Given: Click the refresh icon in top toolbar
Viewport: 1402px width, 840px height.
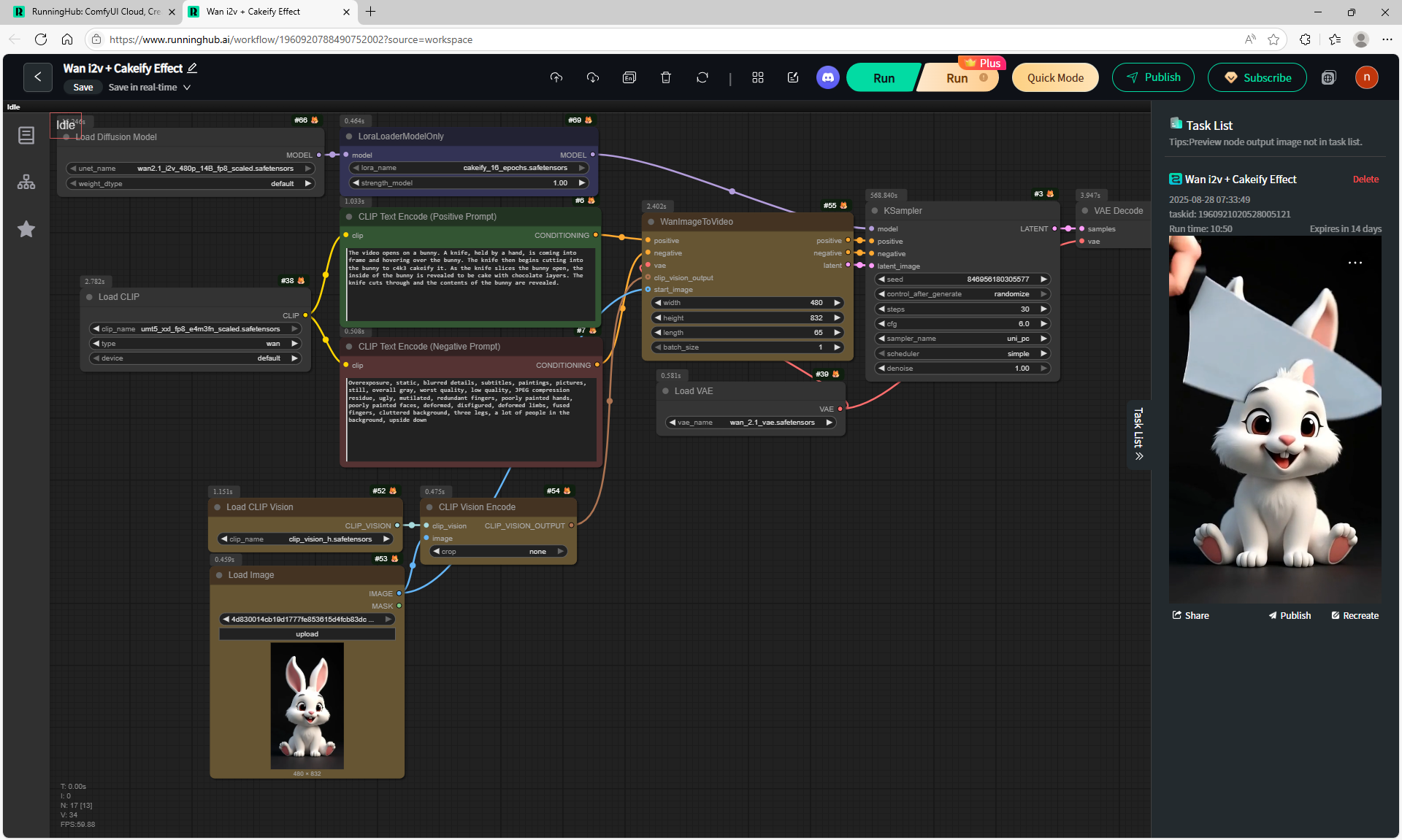Looking at the screenshot, I should [x=702, y=77].
